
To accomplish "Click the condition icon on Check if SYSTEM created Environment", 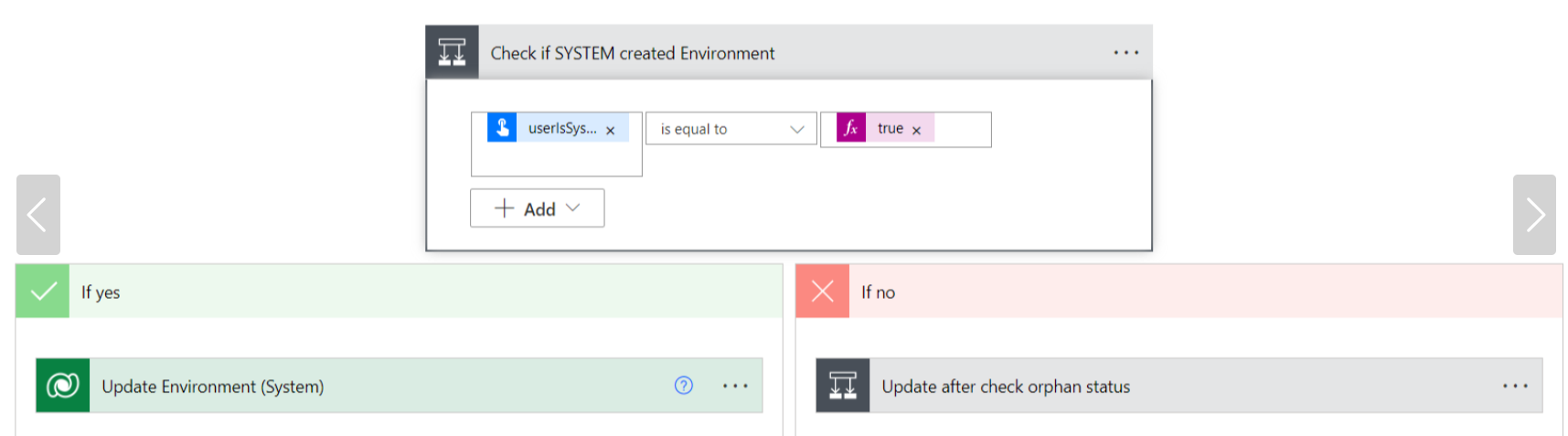I will [x=452, y=52].
